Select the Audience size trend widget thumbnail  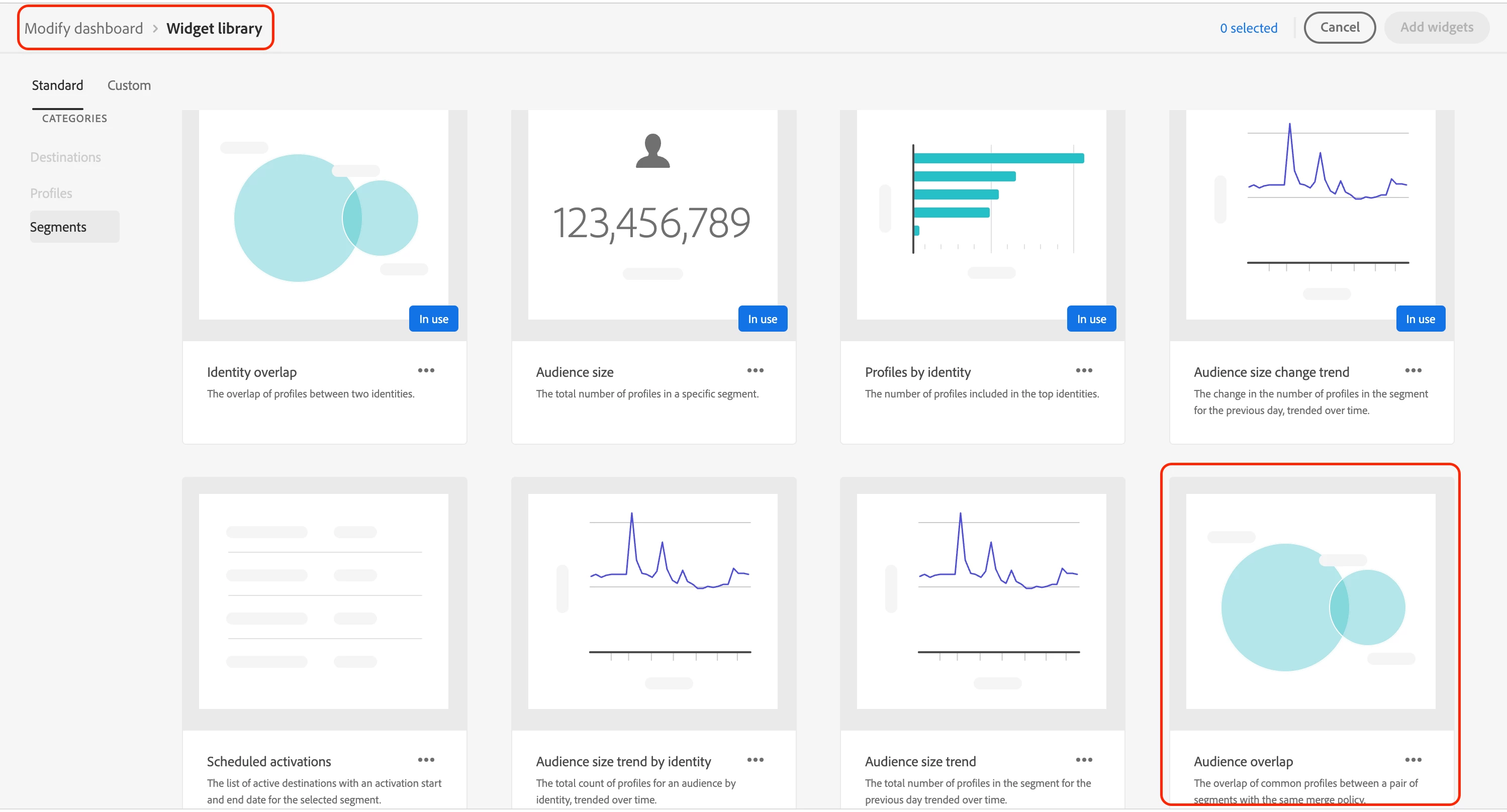981,601
